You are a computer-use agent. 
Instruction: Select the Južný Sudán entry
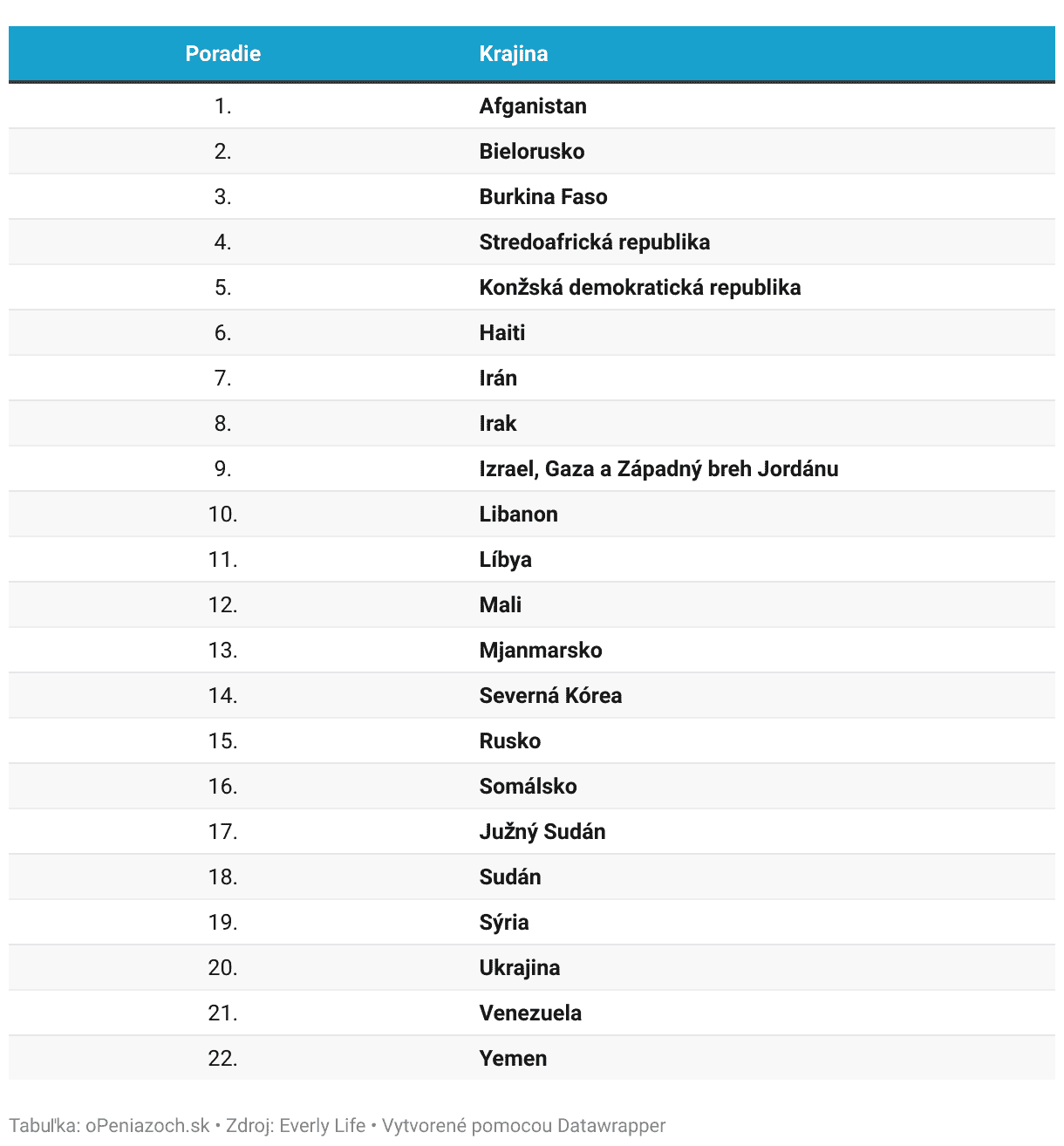(542, 832)
